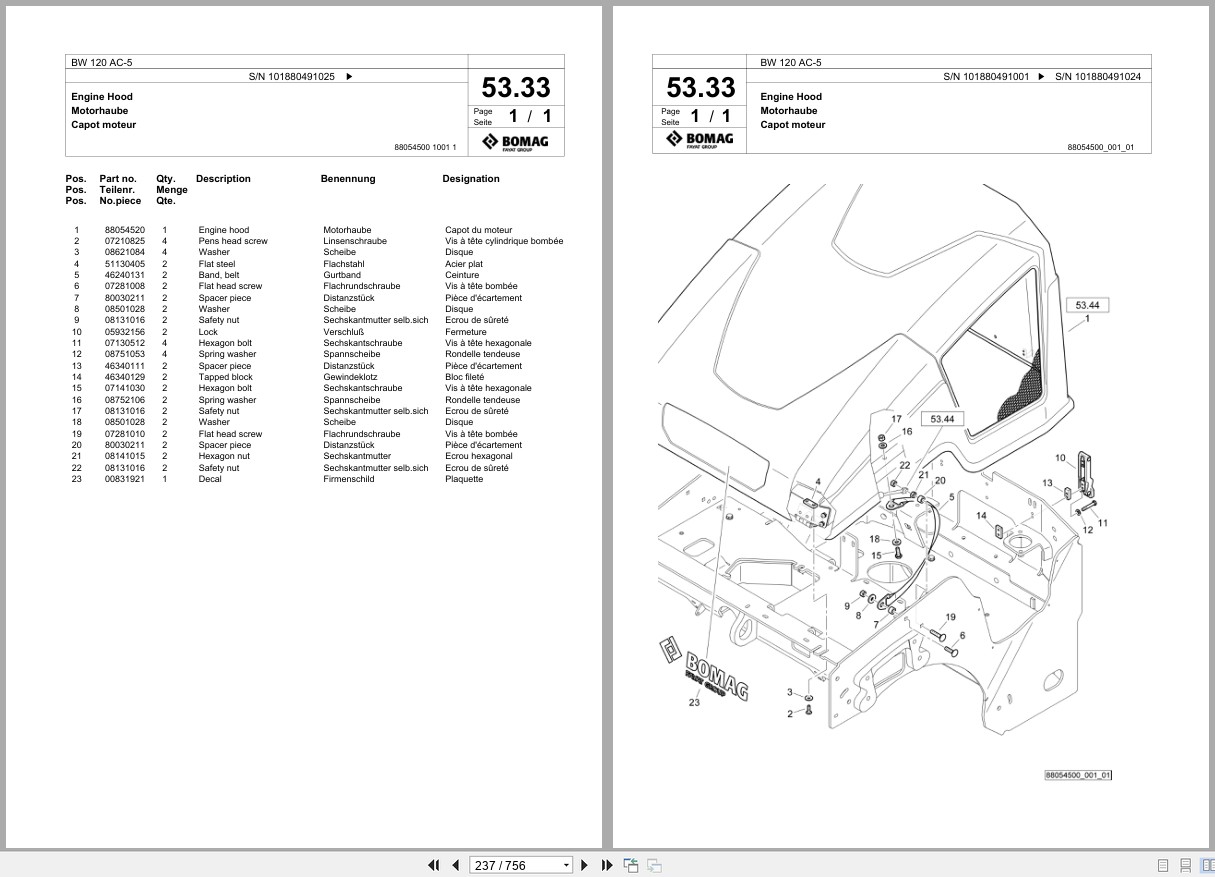Go to the first page
Viewport: 1215px width, 877px height.
433,865
